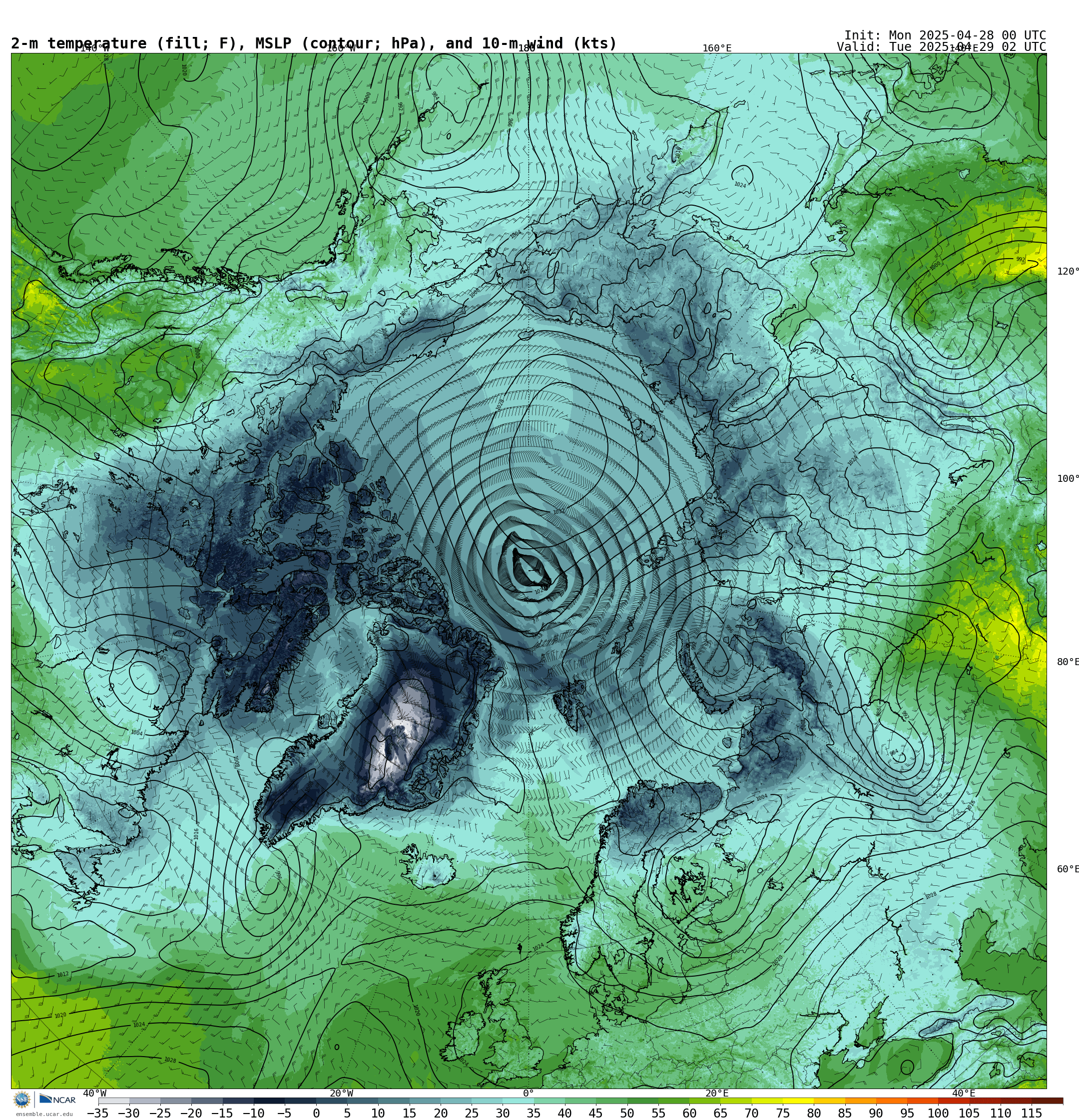Click the '20°W' longitude label at bottom
This screenshot has height=1120, width=1079.
pyautogui.click(x=341, y=1093)
